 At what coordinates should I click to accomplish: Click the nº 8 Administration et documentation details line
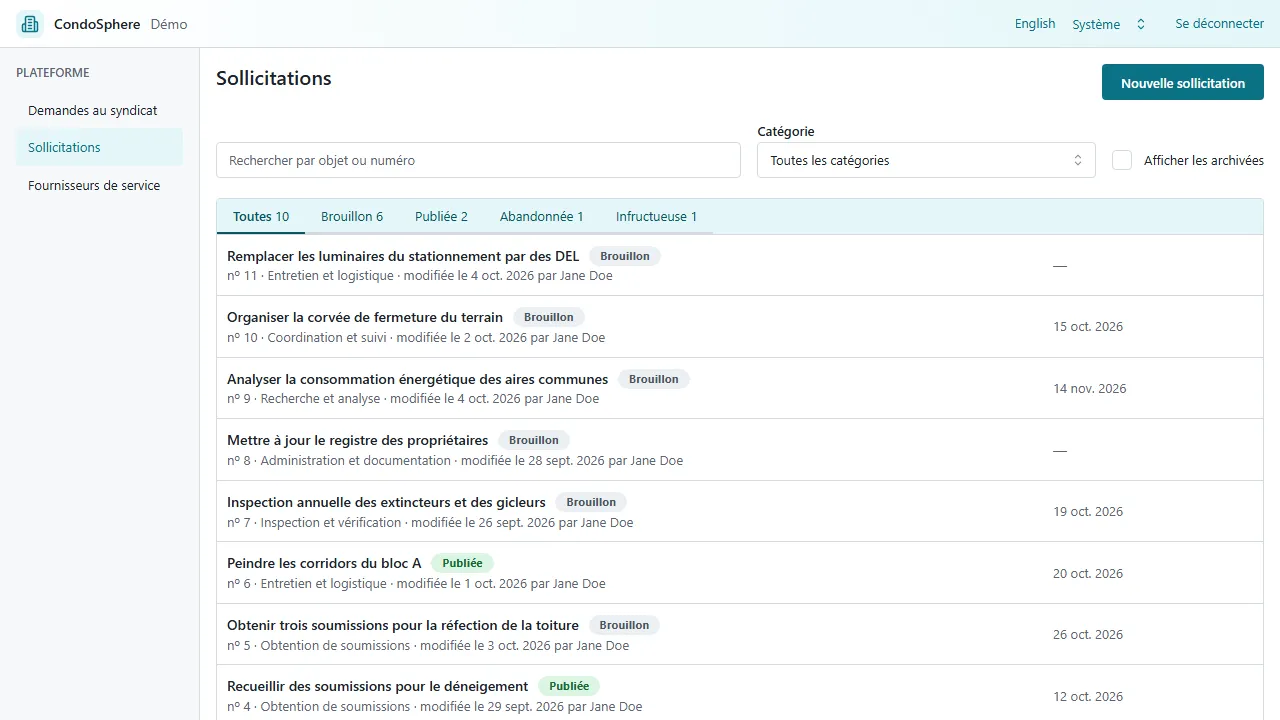click(x=455, y=461)
